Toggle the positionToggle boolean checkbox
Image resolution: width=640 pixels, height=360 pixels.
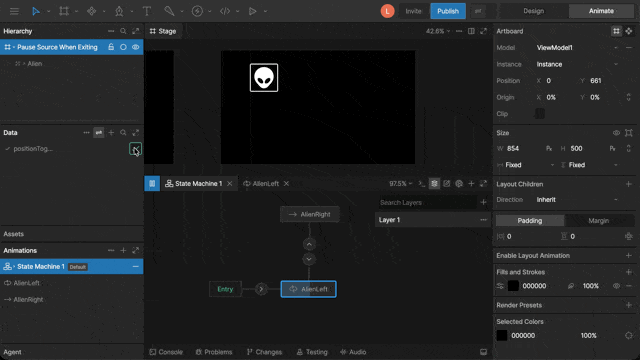135,149
